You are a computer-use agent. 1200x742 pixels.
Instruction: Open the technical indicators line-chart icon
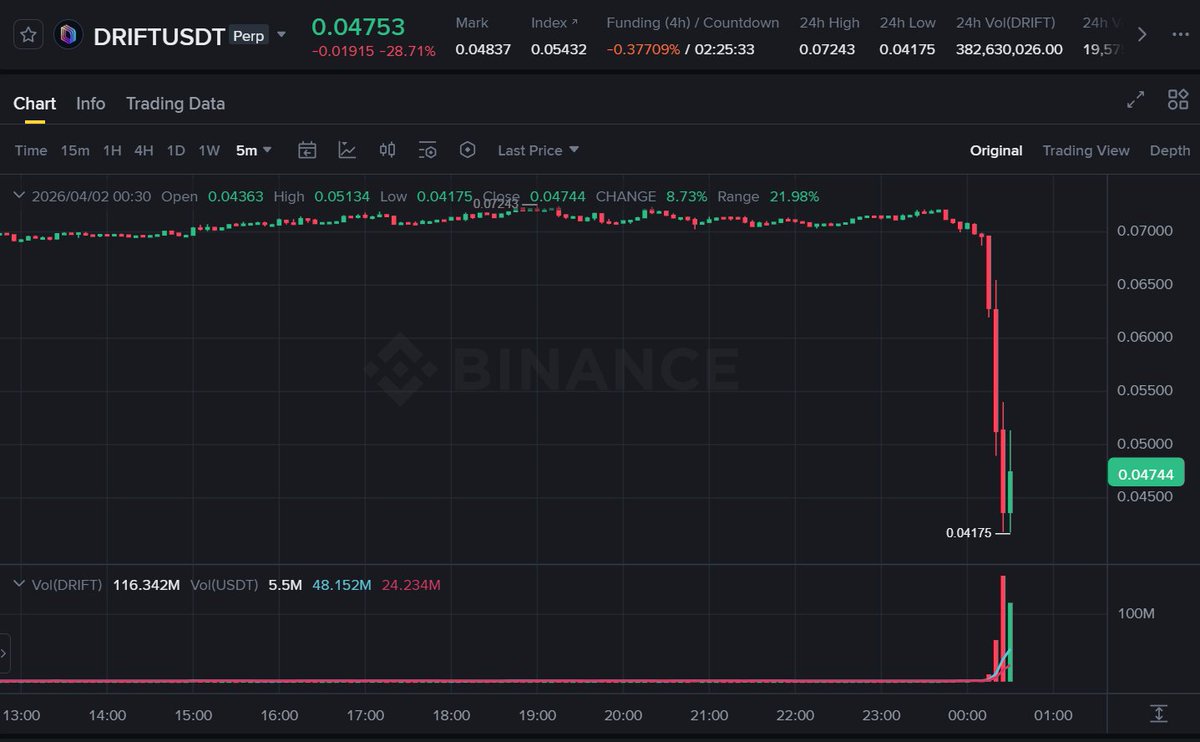tap(347, 150)
